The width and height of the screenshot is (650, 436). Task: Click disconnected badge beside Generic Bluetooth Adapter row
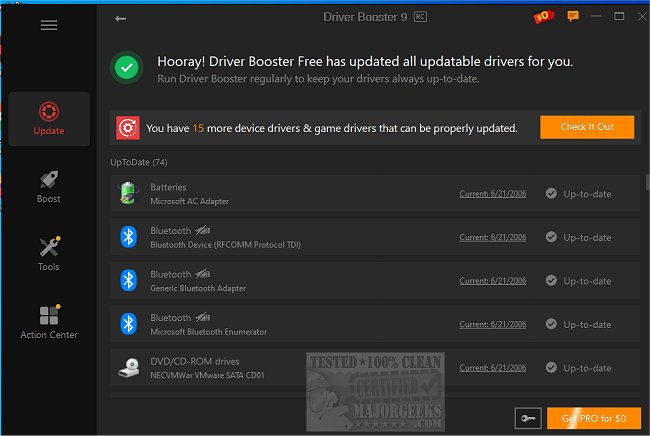point(203,274)
